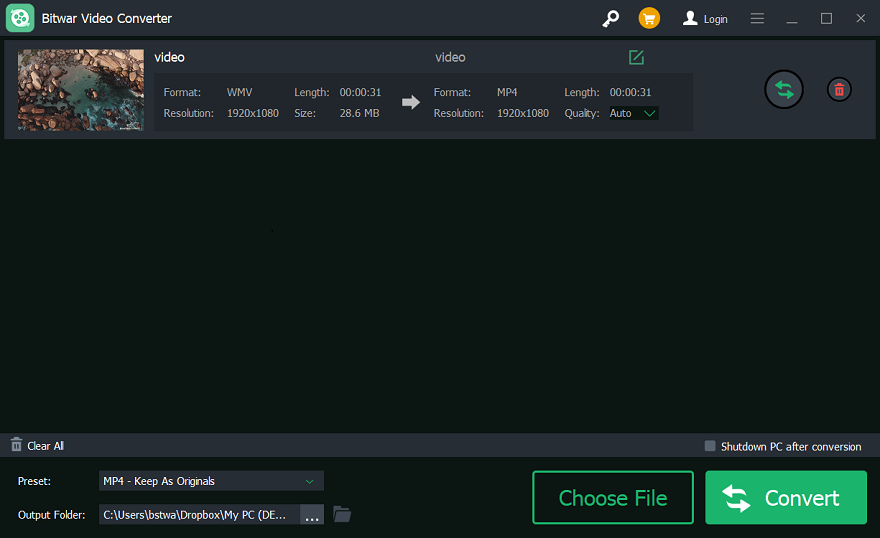
Task: Open the Preset MP4 dropdown
Action: point(211,481)
